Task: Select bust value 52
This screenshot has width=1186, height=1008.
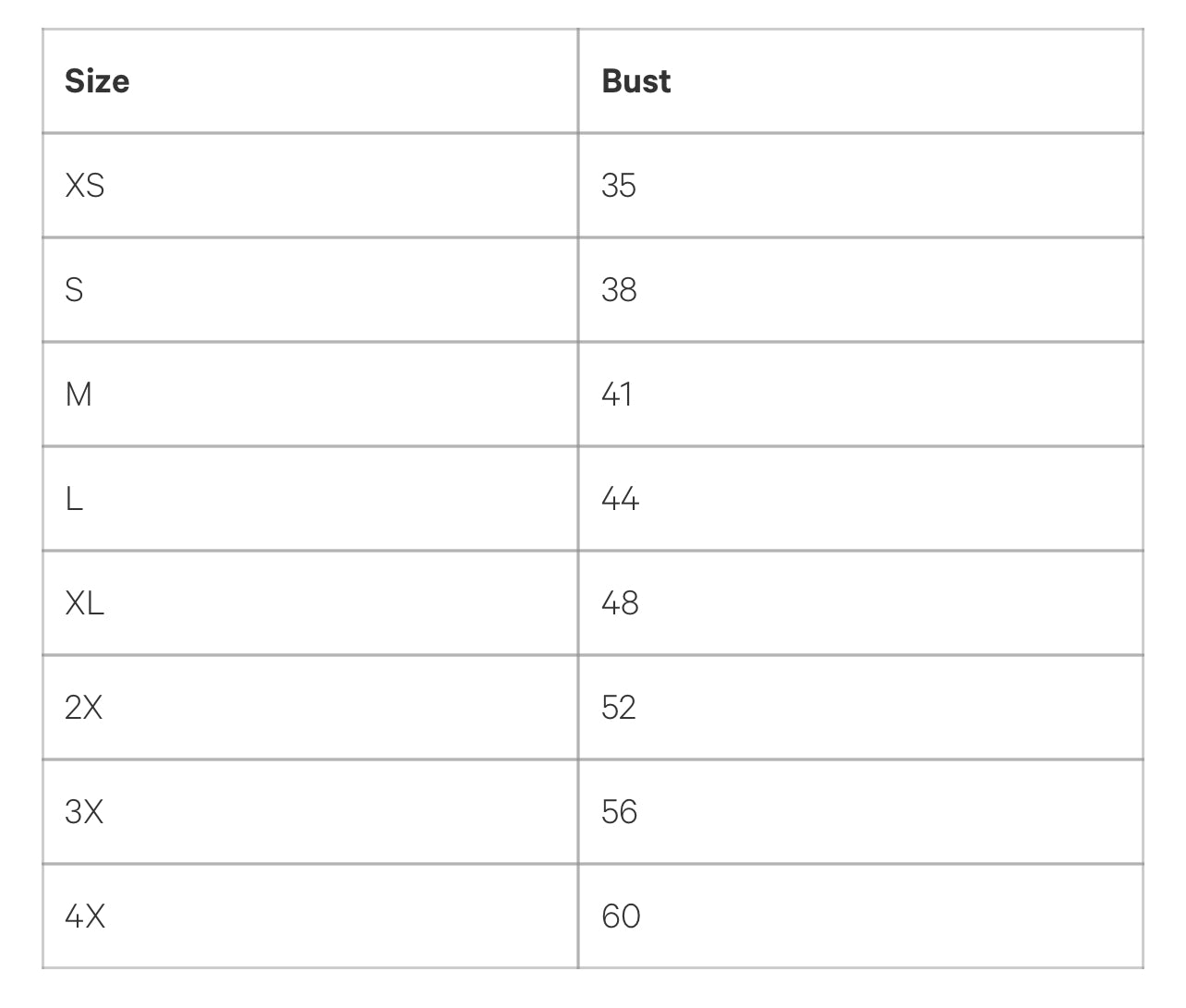Action: coord(619,708)
